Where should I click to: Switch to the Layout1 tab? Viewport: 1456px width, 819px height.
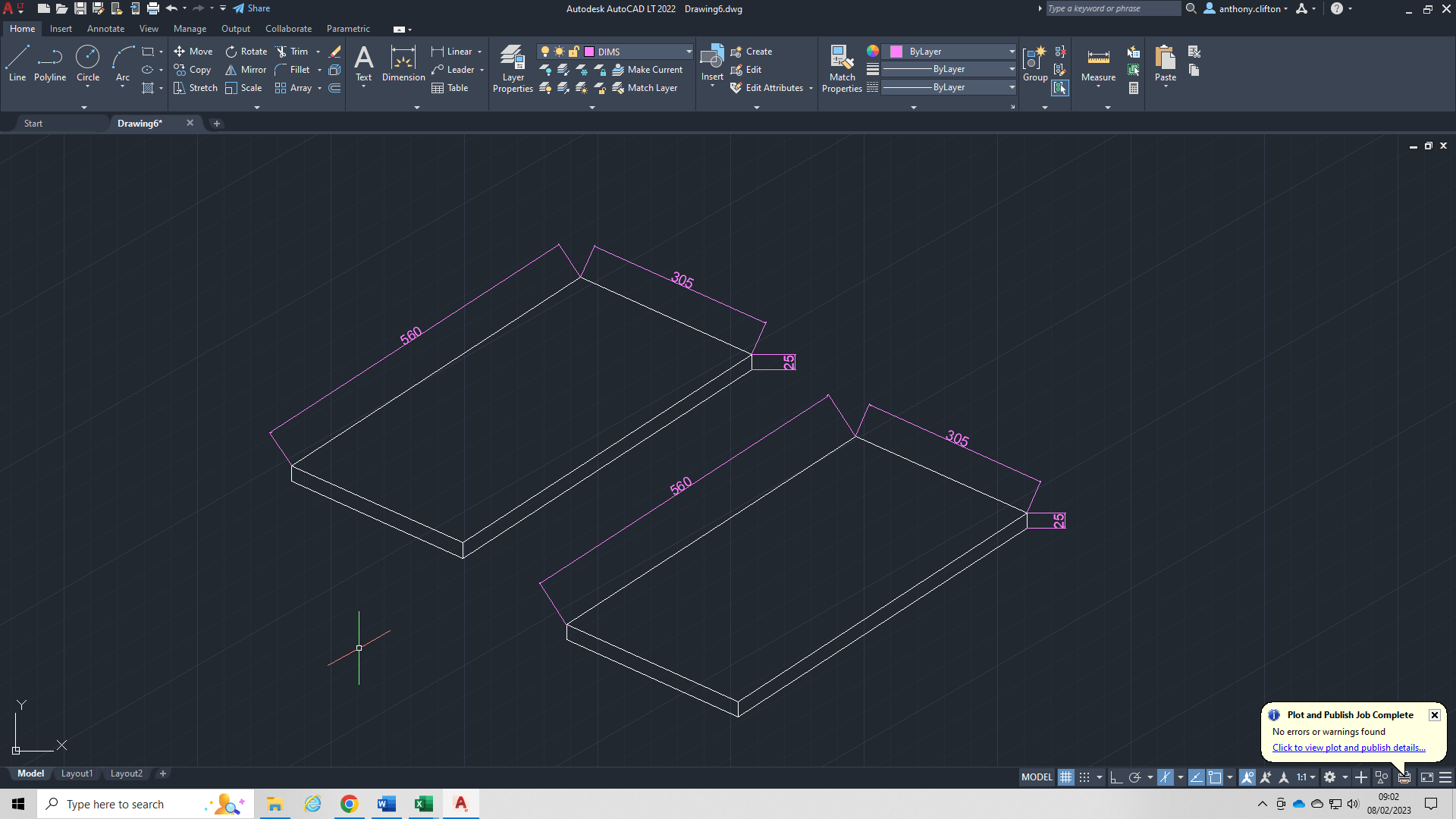77,773
